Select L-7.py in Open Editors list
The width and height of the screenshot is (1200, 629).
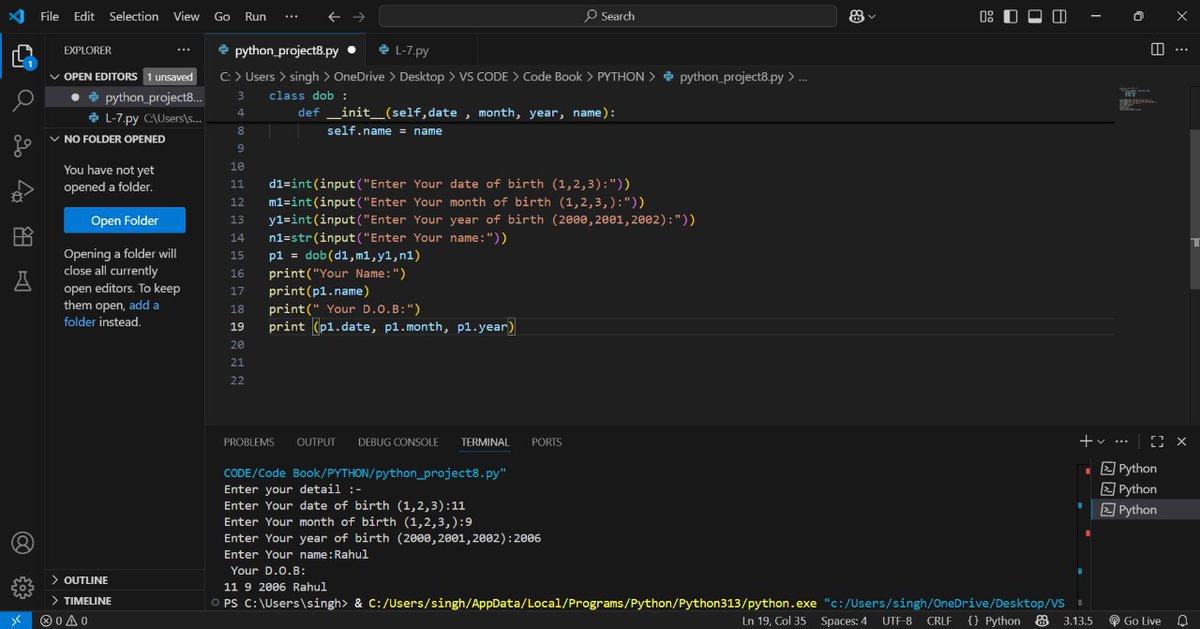pyautogui.click(x=125, y=117)
